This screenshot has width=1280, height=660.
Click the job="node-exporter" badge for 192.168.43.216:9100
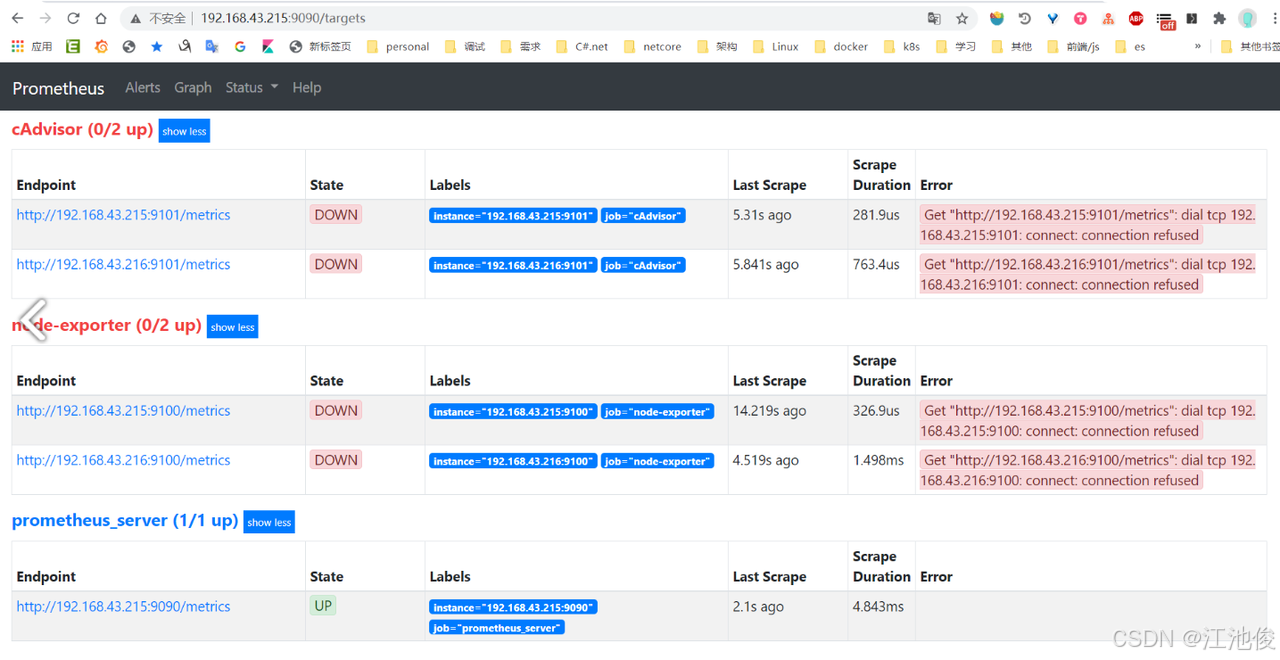click(x=658, y=461)
